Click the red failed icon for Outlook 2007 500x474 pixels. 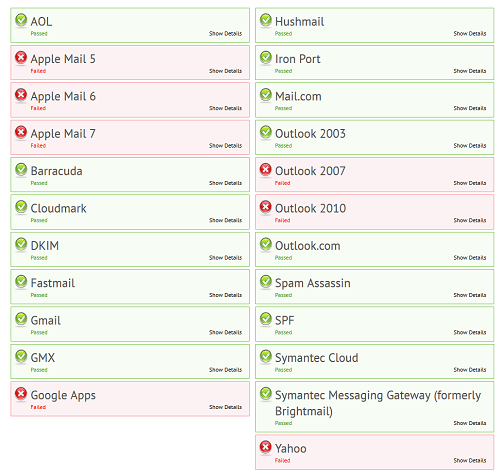(x=266, y=169)
